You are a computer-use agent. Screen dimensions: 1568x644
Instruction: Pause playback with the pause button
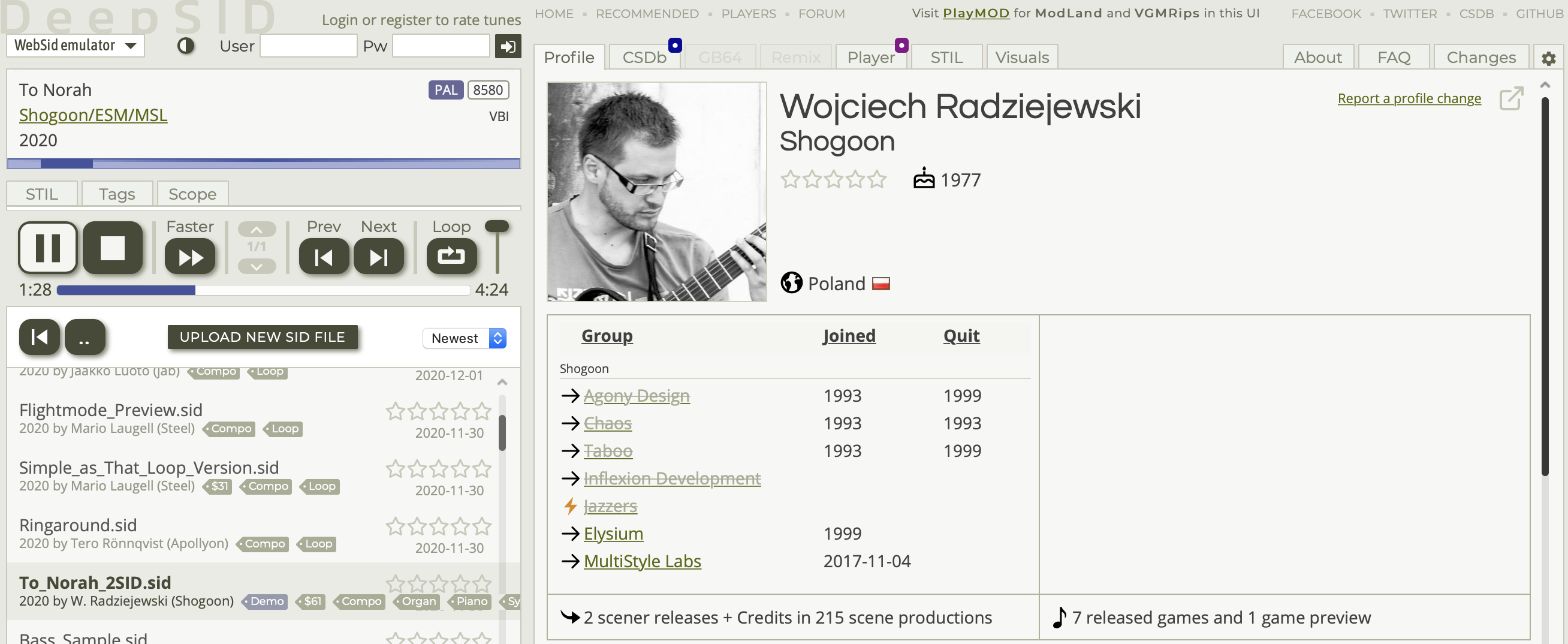[x=47, y=248]
